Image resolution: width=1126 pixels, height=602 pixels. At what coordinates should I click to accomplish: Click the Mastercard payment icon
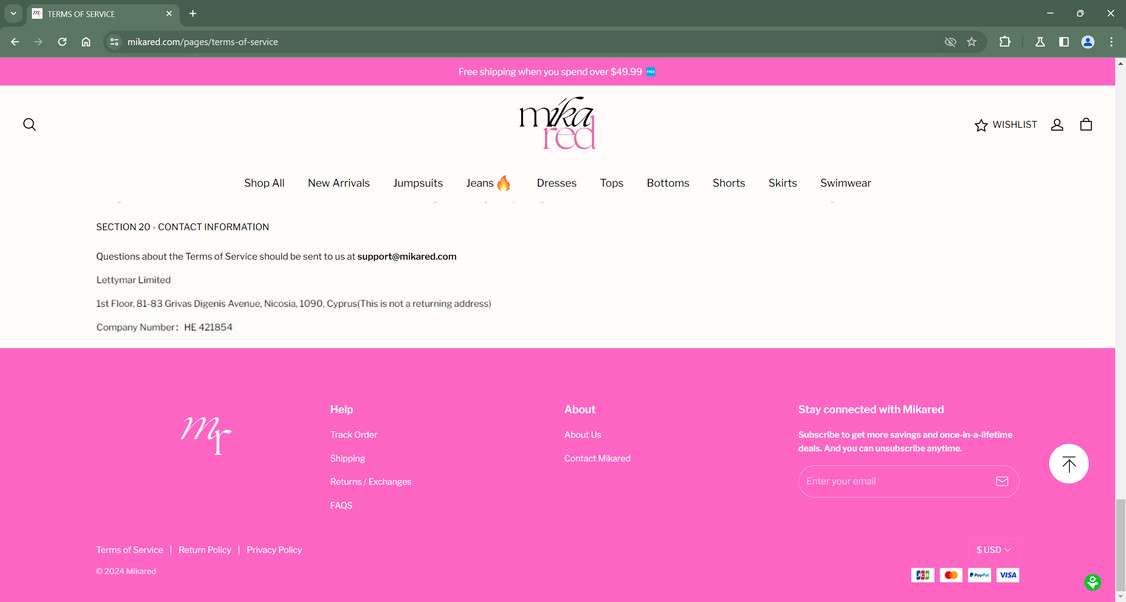pos(950,575)
